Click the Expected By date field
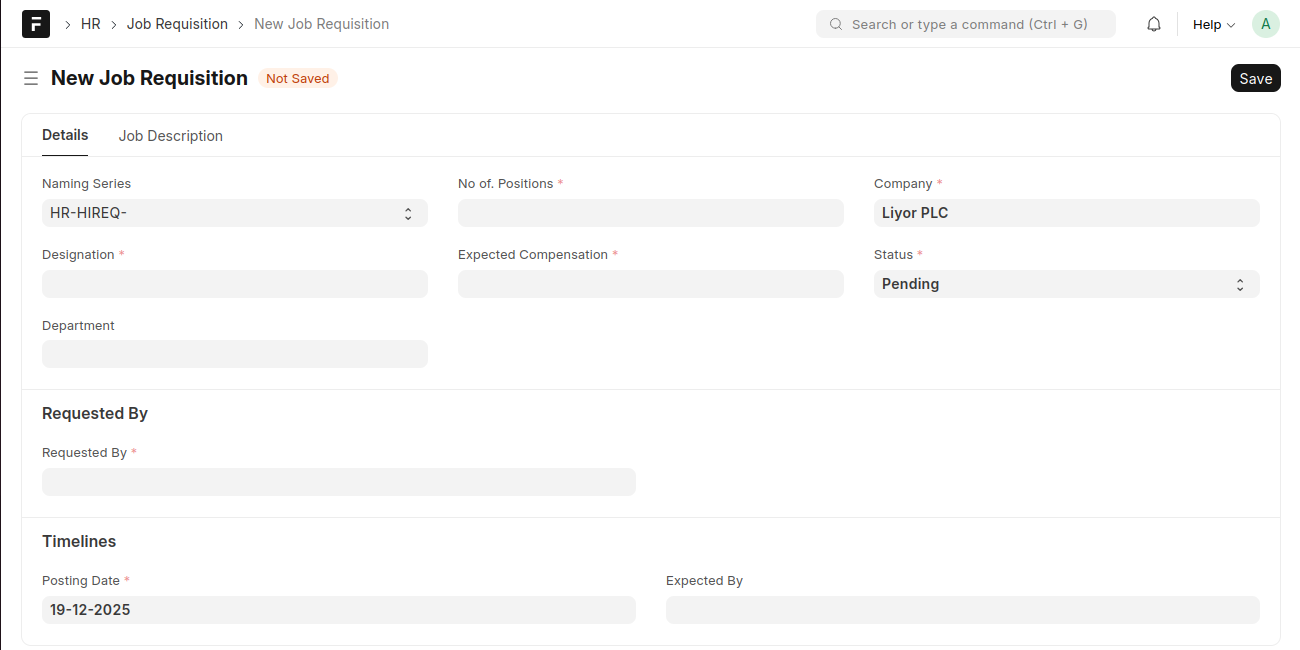This screenshot has width=1300, height=650. click(x=962, y=610)
